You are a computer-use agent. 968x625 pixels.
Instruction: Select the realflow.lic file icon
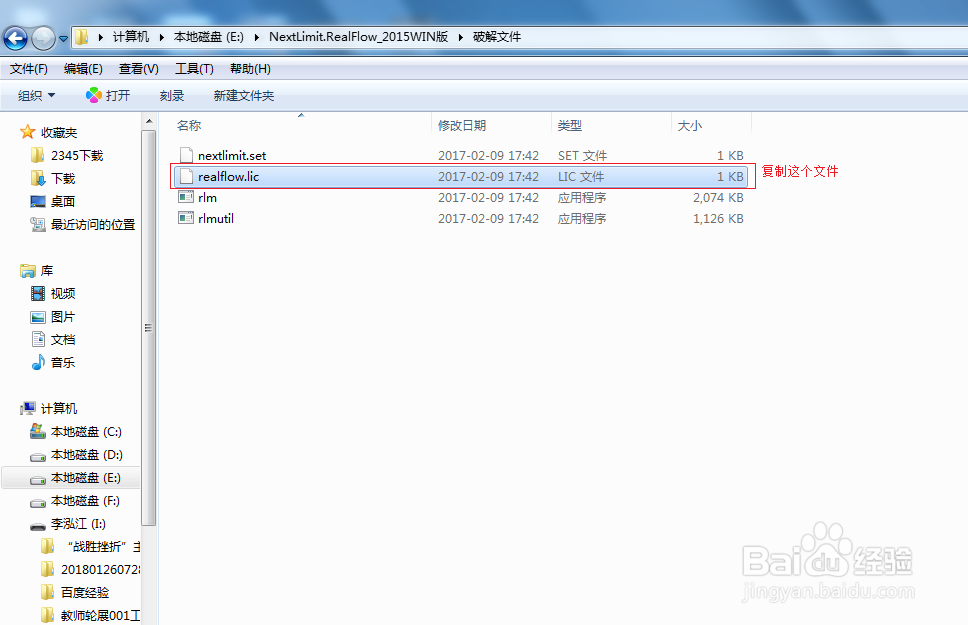(186, 177)
